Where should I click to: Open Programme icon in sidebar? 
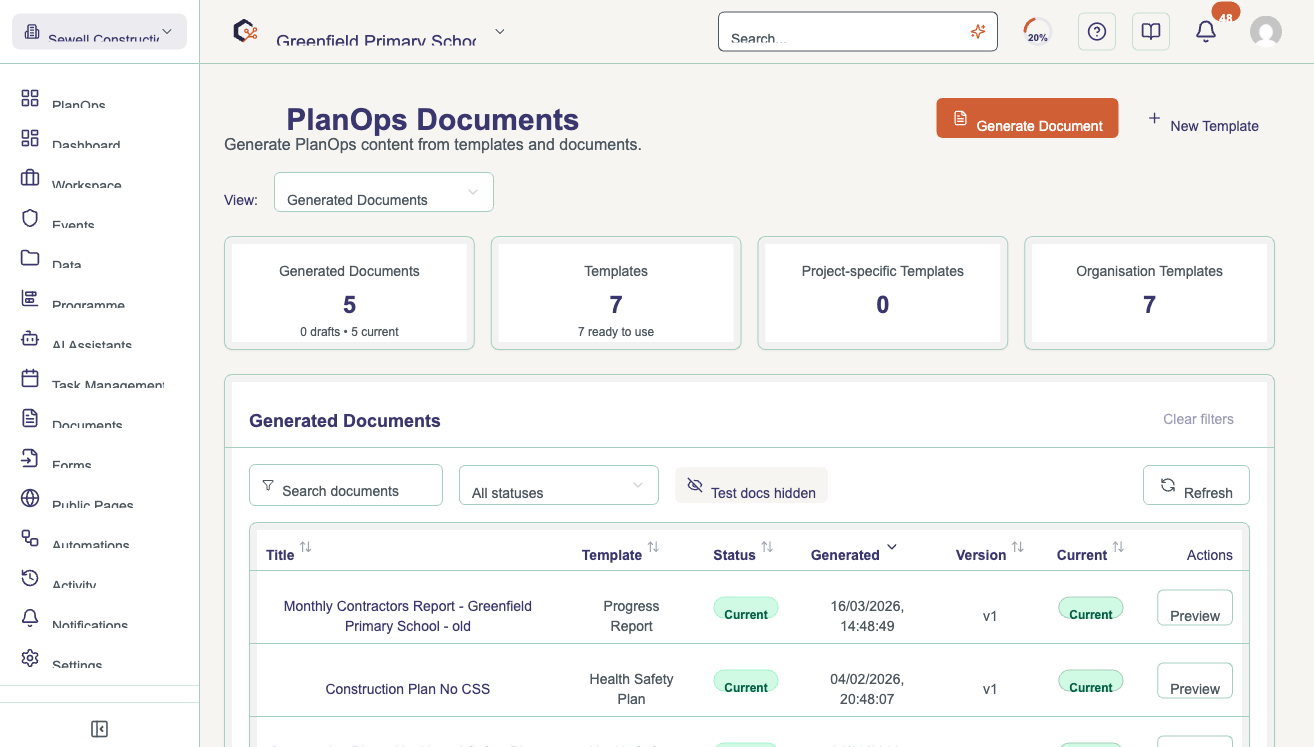tap(30, 298)
